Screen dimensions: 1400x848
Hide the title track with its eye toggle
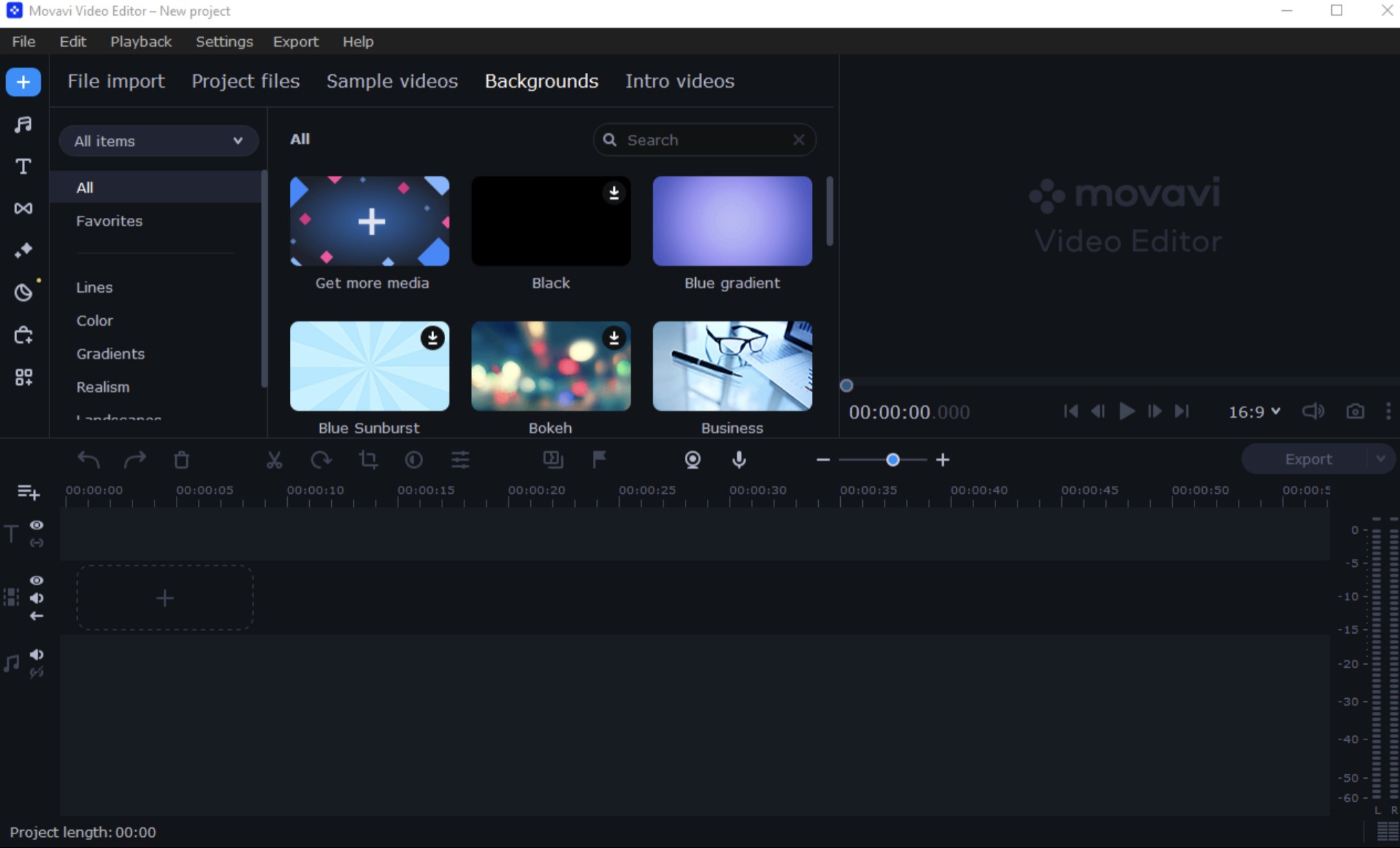coord(36,524)
